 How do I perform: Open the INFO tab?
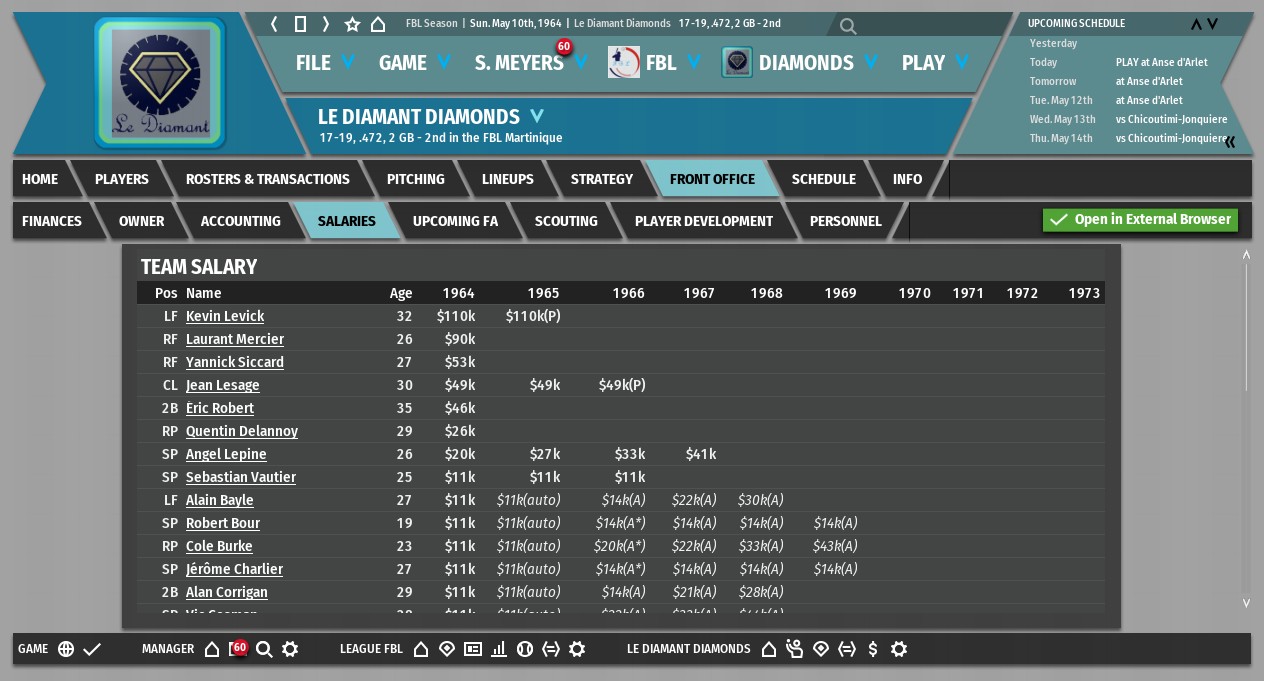point(908,179)
